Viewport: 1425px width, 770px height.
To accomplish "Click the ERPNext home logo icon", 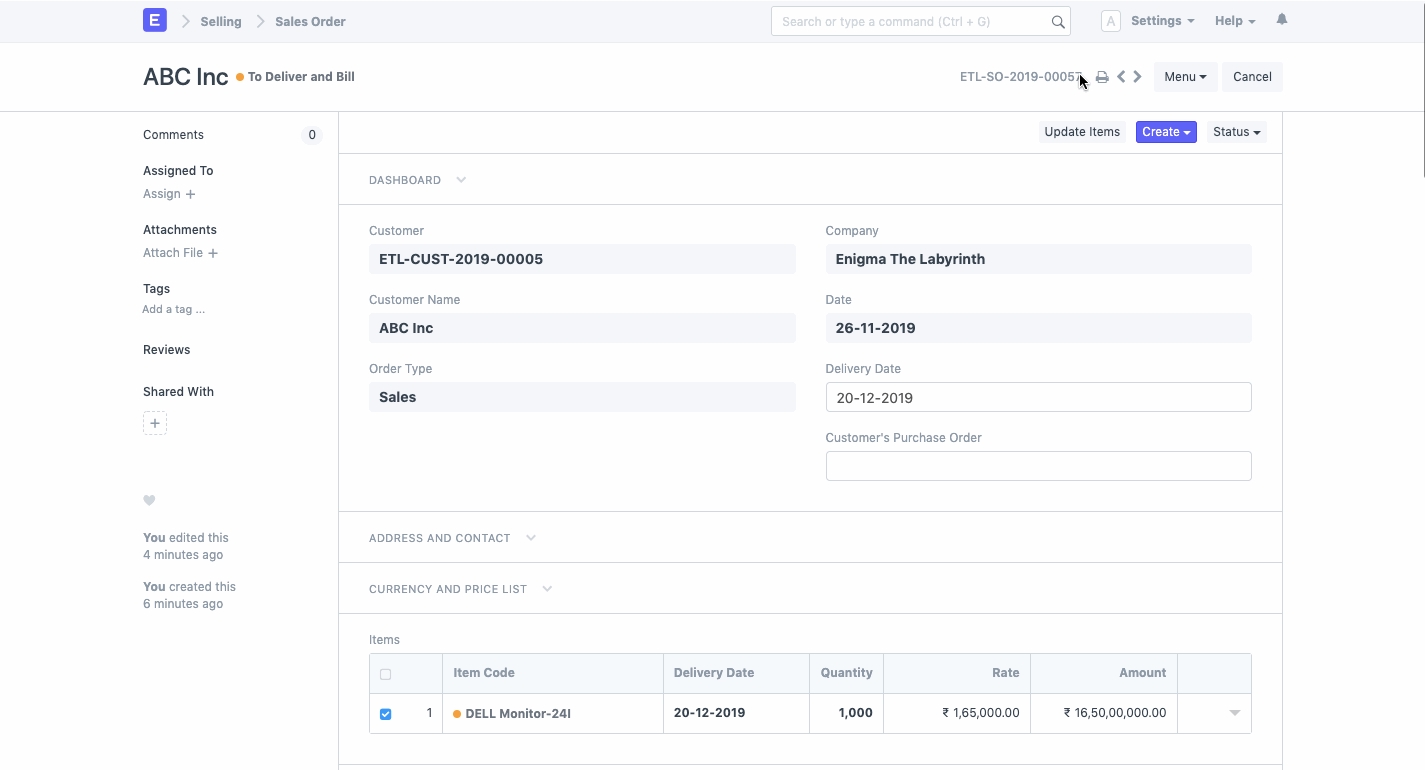I will coord(154,20).
